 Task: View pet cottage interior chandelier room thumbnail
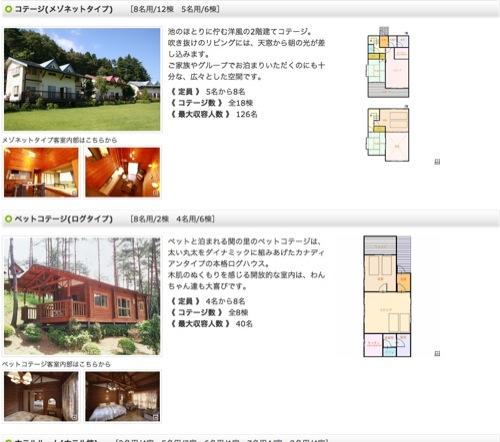pyautogui.click(x=41, y=396)
